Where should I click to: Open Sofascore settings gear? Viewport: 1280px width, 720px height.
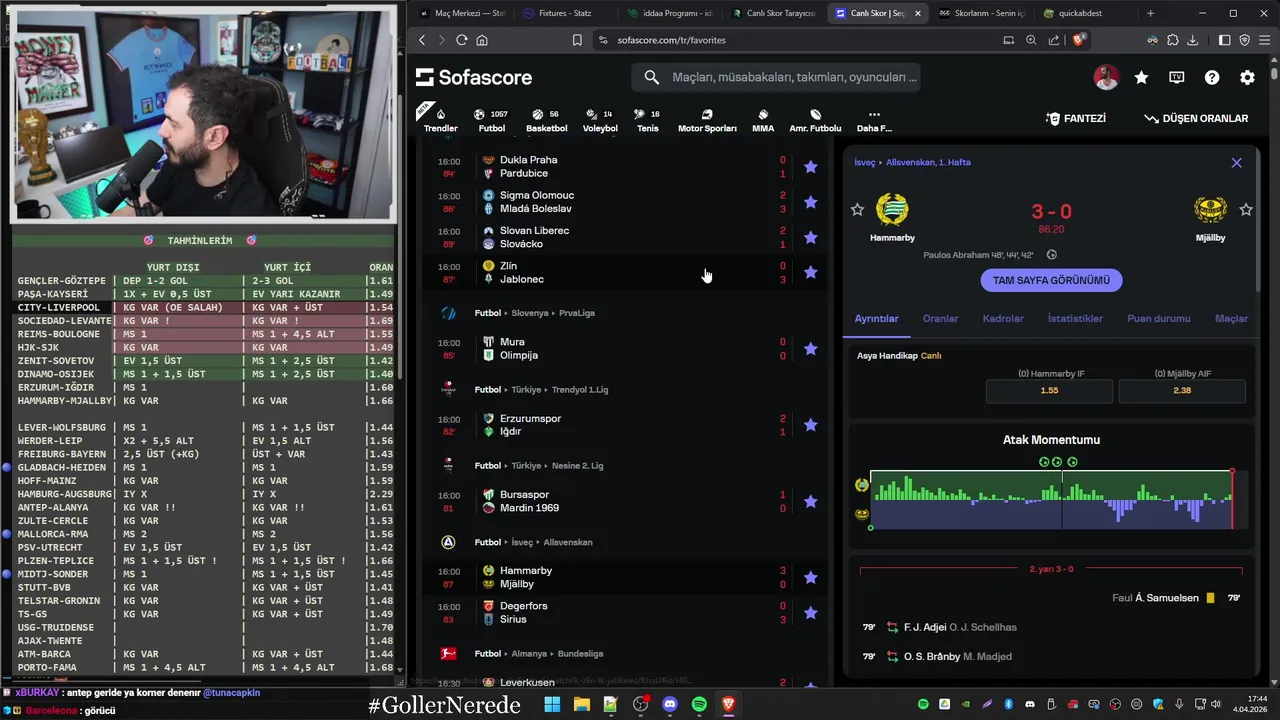click(x=1247, y=77)
